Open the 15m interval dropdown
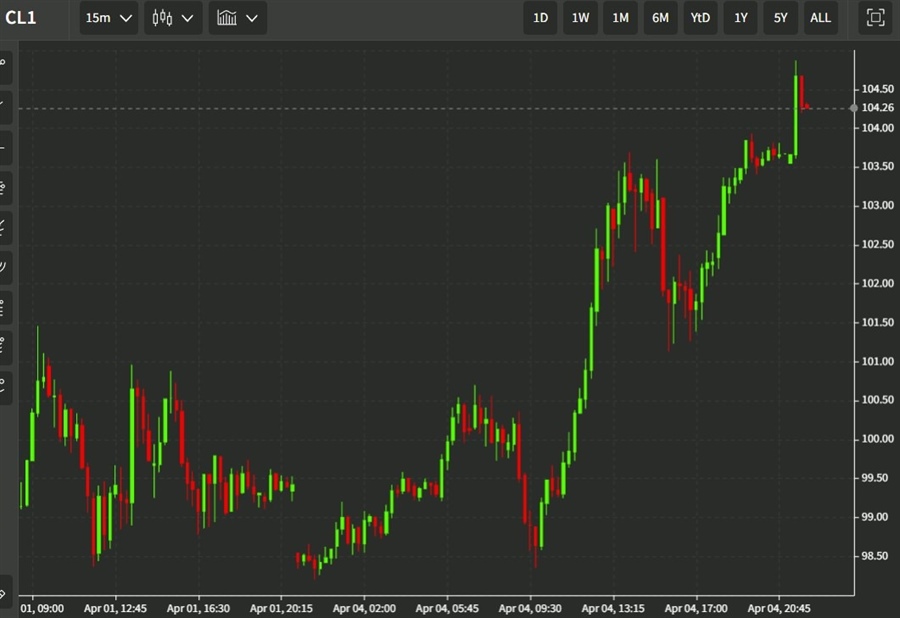Viewport: 900px width, 618px height. coord(108,18)
